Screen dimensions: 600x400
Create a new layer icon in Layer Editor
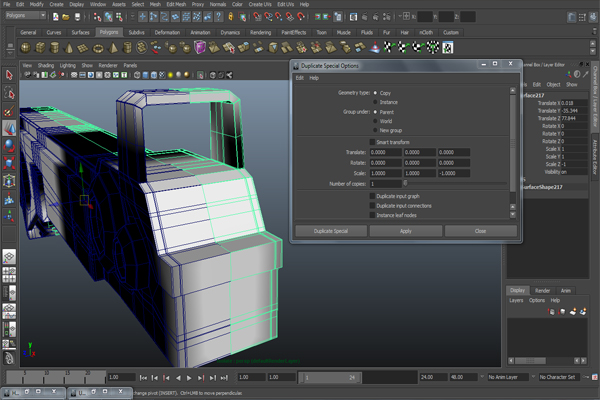pyautogui.click(x=572, y=312)
